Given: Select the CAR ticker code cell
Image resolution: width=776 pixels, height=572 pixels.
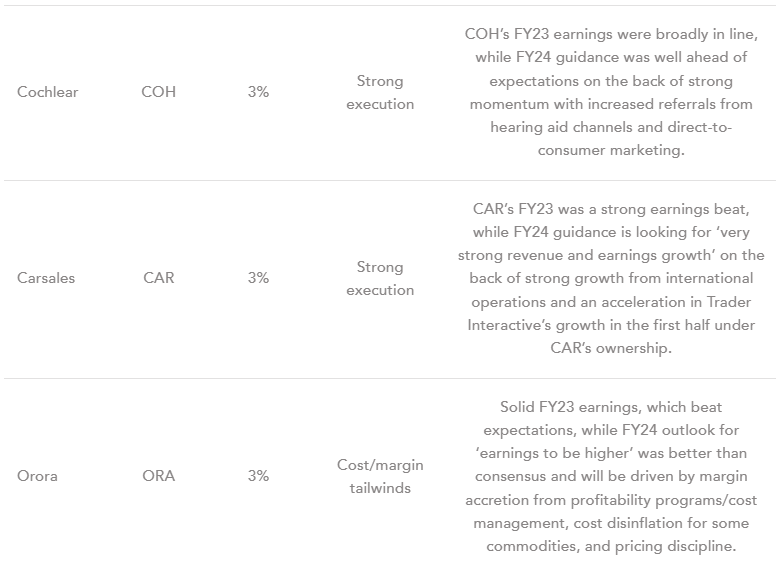Looking at the screenshot, I should tap(158, 278).
